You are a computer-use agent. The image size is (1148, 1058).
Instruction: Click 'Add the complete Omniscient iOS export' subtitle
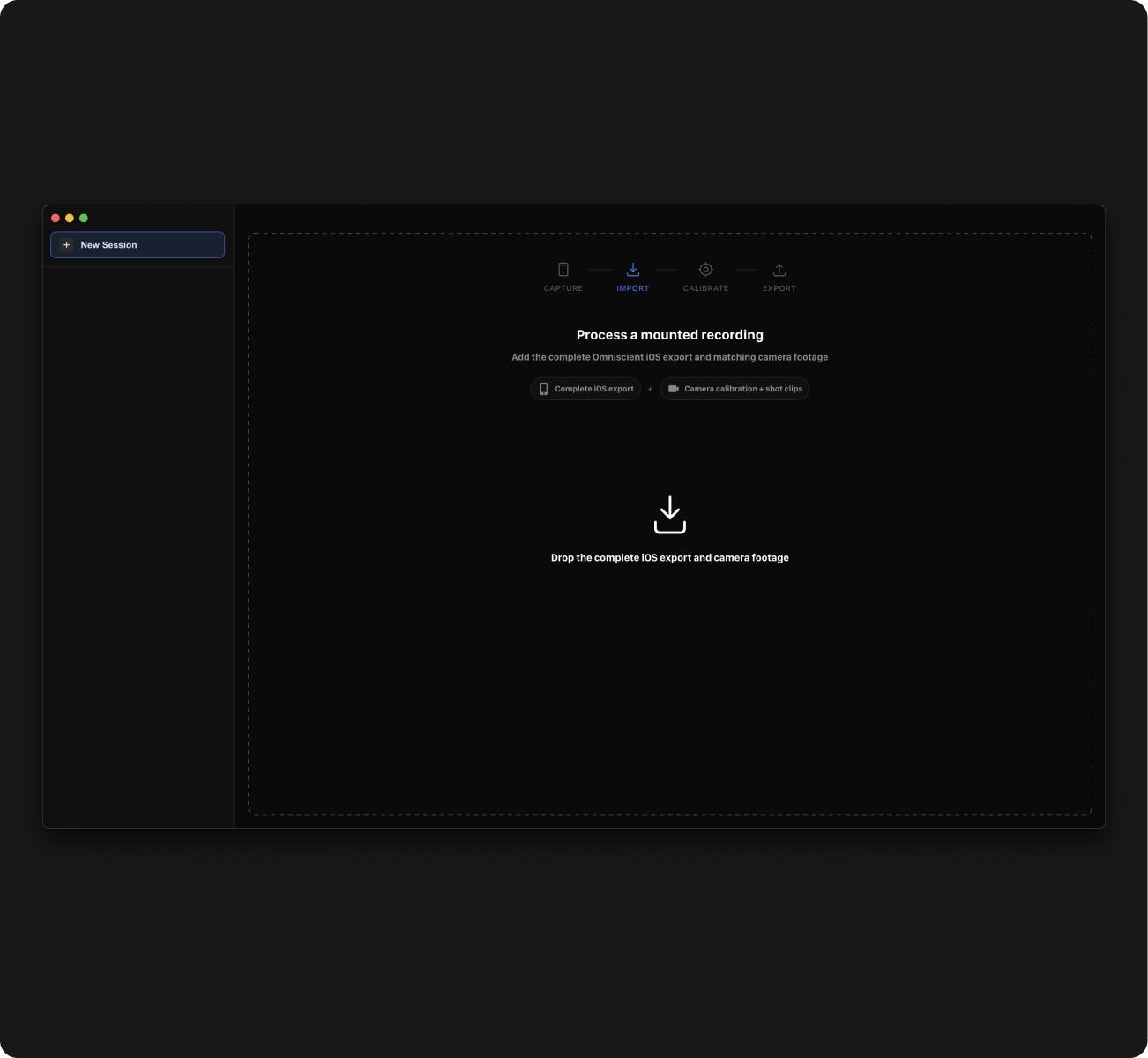[670, 357]
